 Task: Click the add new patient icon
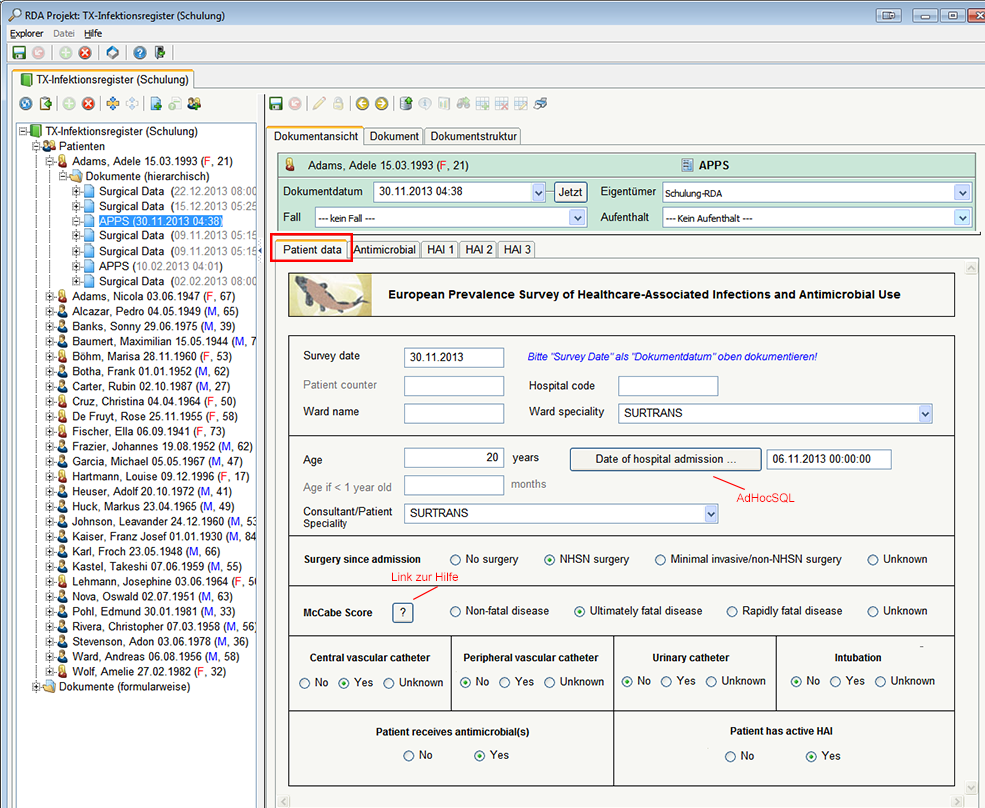click(194, 103)
